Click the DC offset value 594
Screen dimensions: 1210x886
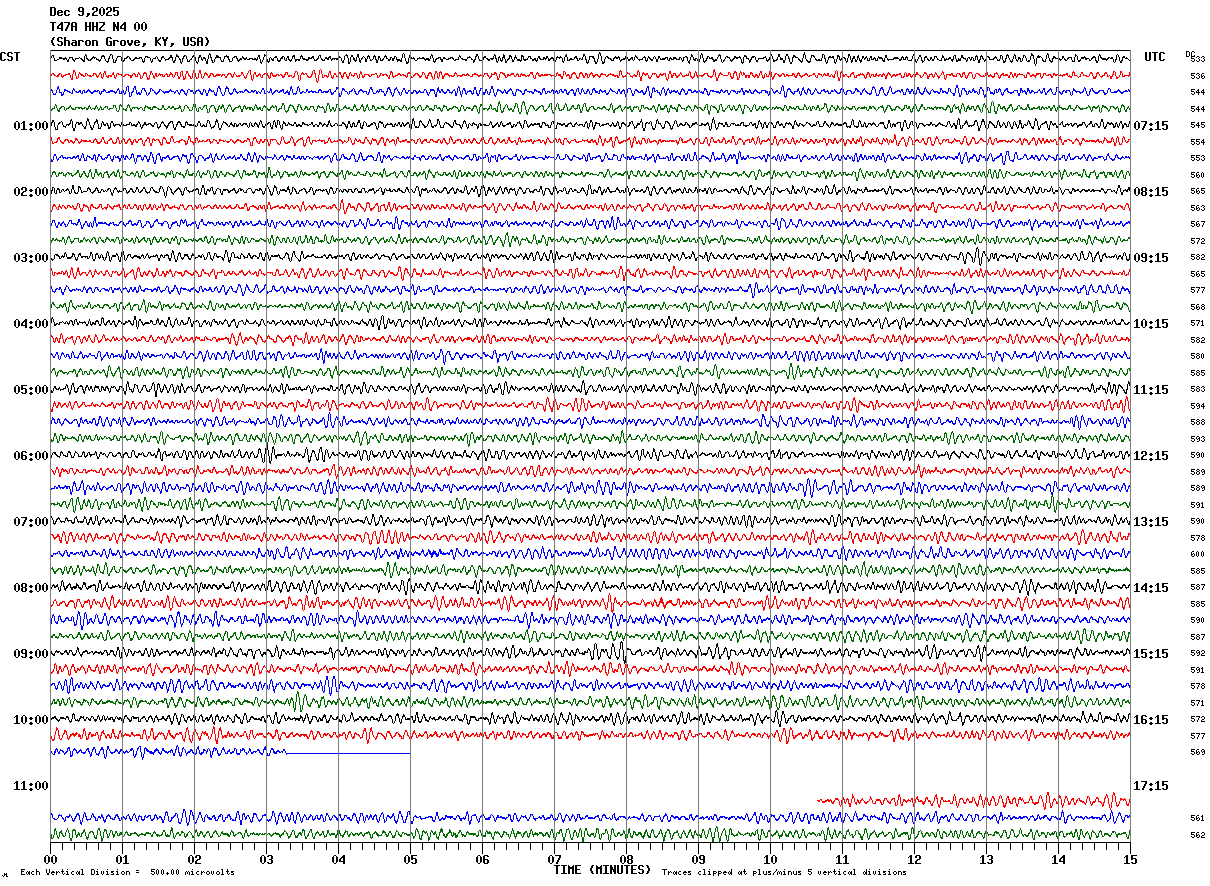click(x=1197, y=406)
